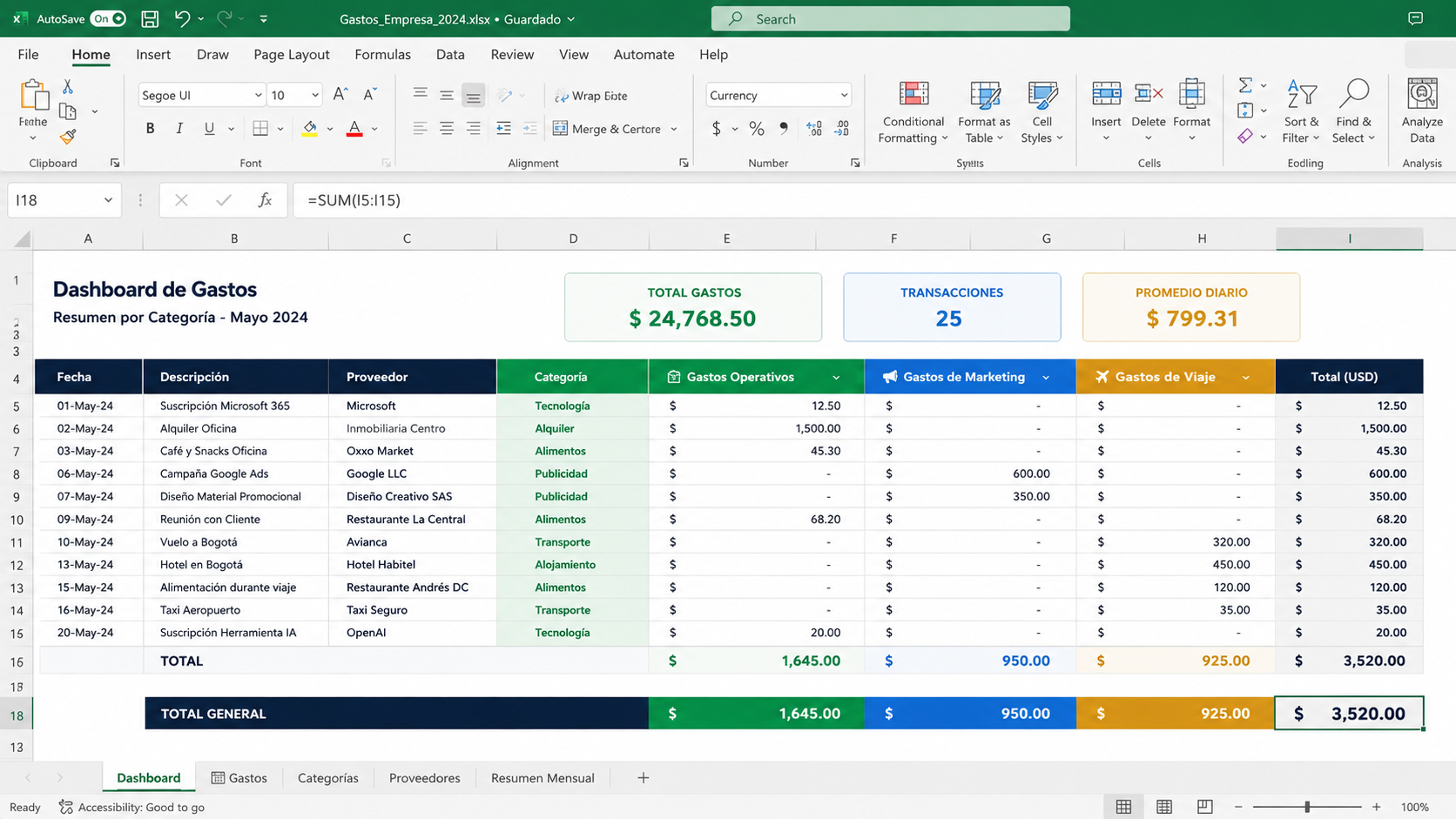Open the Gastos de Viaje filter dropdown
The width and height of the screenshot is (1456, 819).
pyautogui.click(x=1245, y=377)
